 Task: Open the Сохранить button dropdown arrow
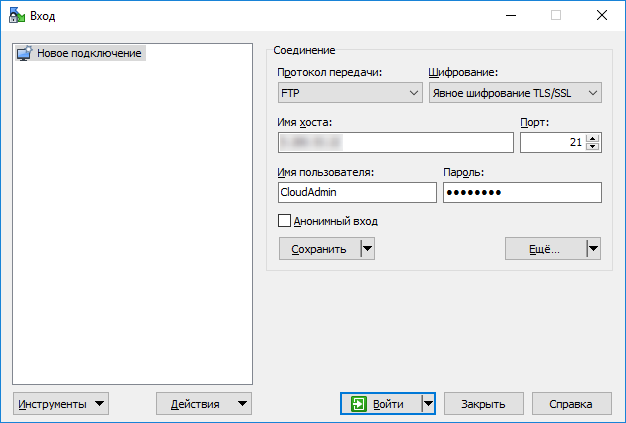click(x=367, y=249)
